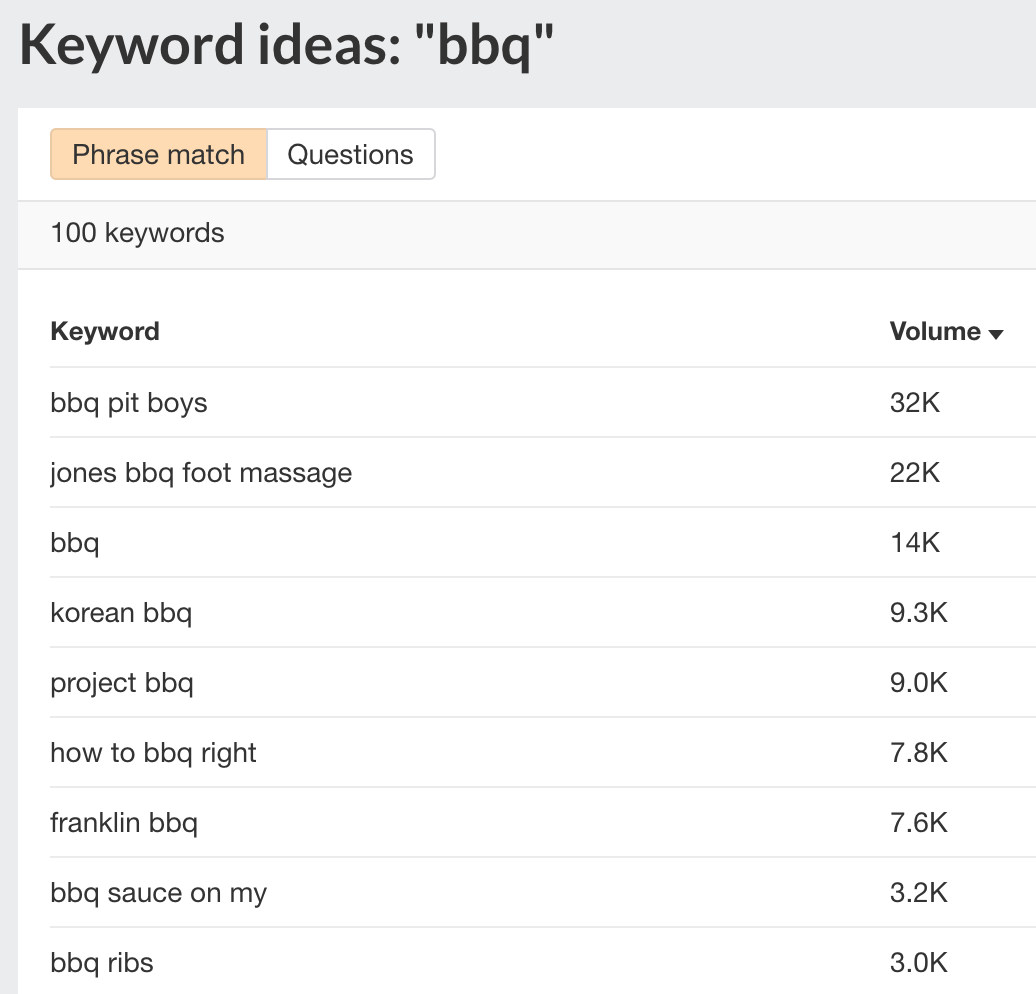This screenshot has width=1036, height=994.
Task: Sort results by the Keyword column
Action: pos(104,331)
